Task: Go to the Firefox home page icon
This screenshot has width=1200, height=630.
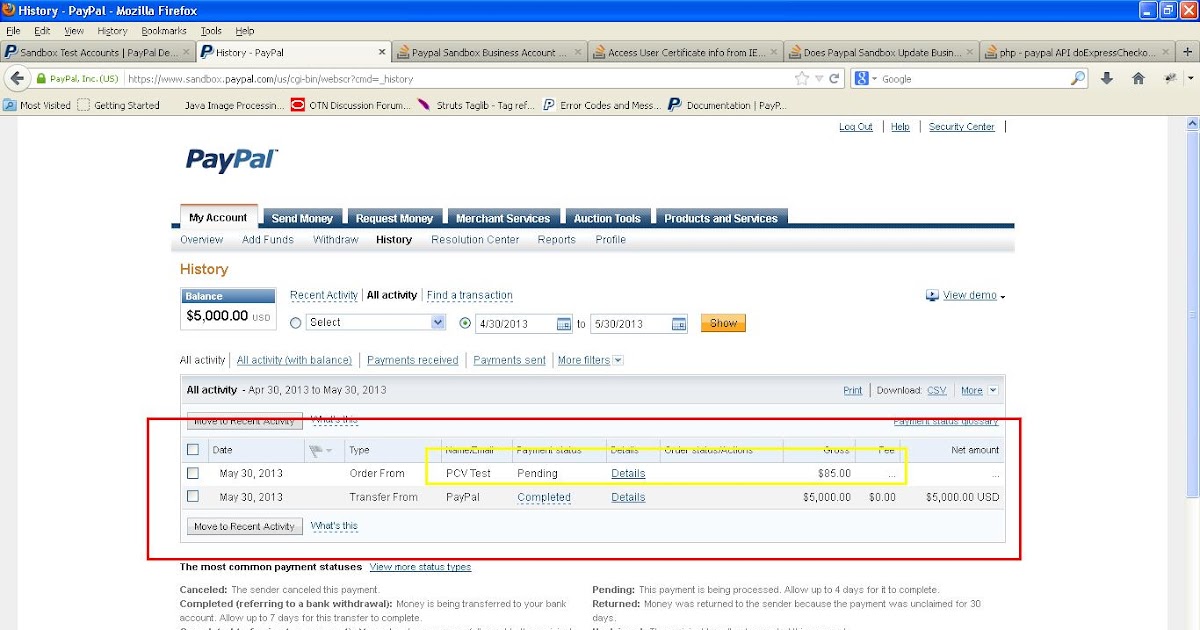Action: tap(1138, 78)
